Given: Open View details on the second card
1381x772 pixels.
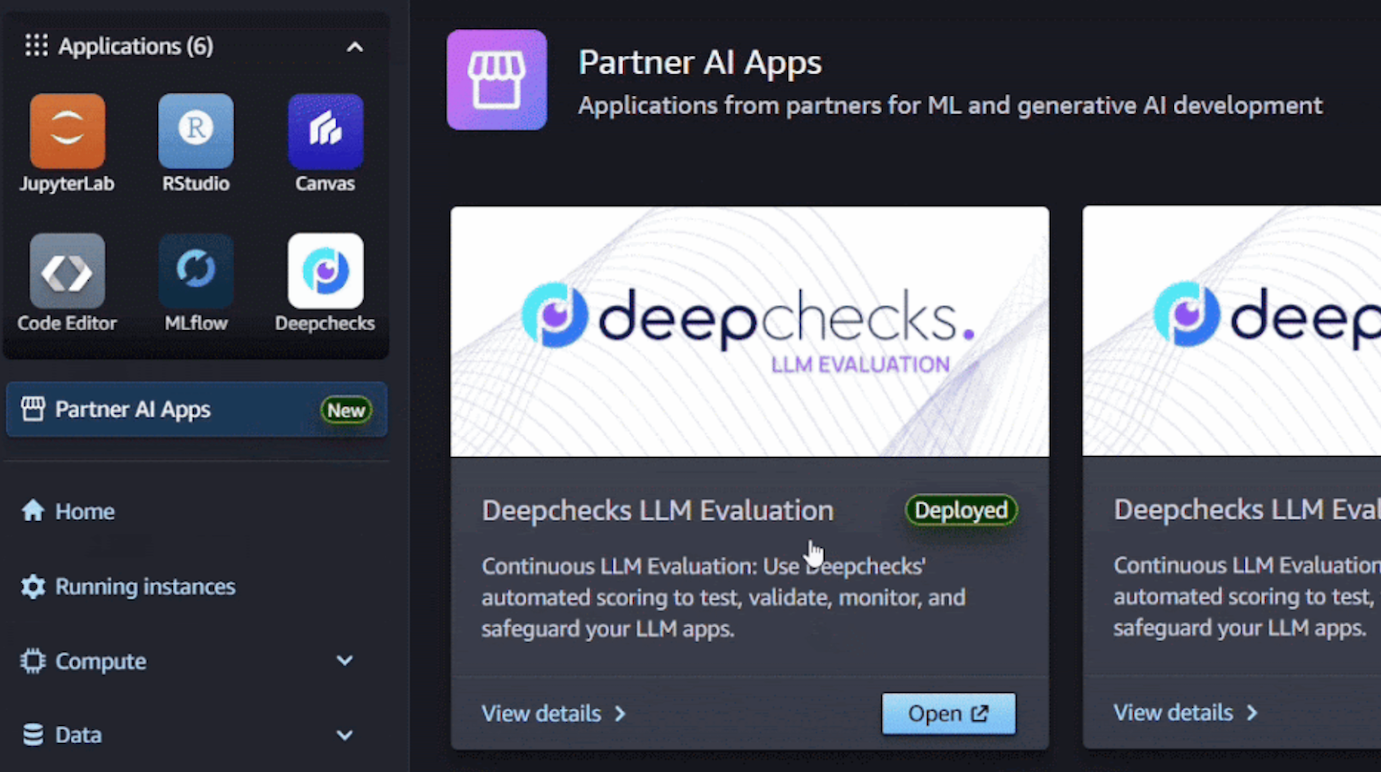Looking at the screenshot, I should pos(1186,713).
